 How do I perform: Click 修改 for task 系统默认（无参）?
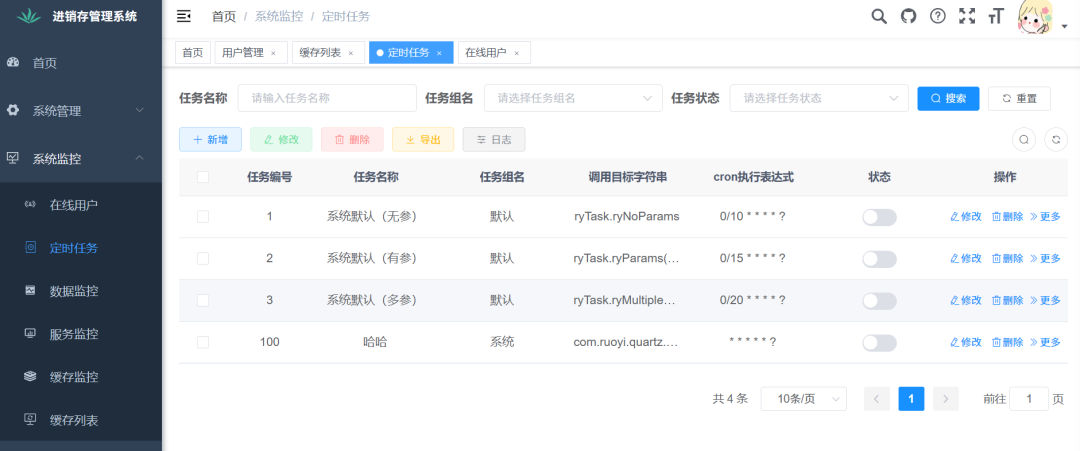pos(966,217)
